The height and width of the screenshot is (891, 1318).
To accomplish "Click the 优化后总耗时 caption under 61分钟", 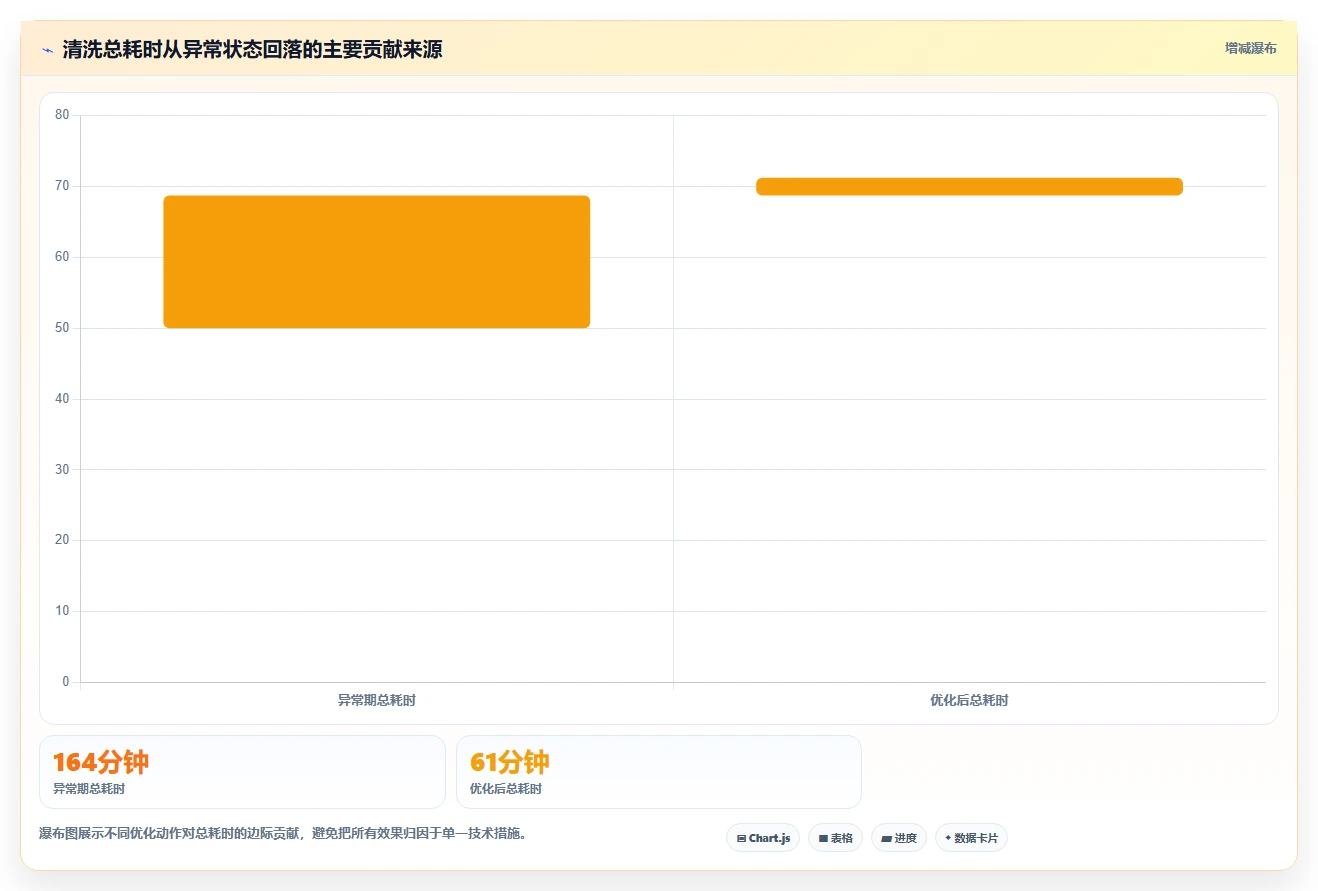I will [x=506, y=789].
